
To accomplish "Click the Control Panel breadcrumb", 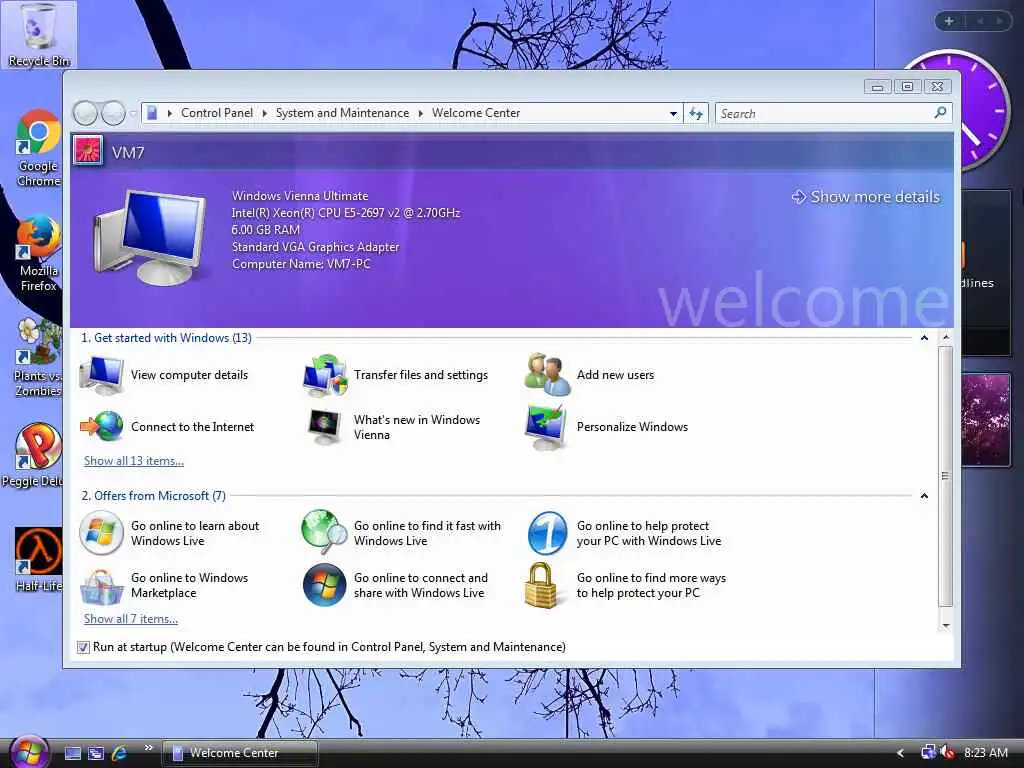I will coord(217,113).
